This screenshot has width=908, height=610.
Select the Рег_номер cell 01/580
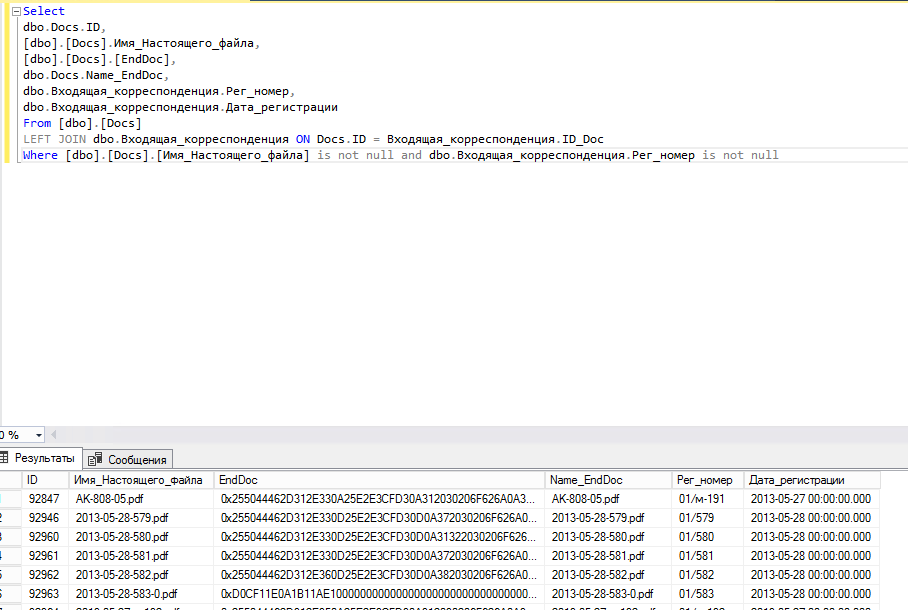click(x=708, y=537)
